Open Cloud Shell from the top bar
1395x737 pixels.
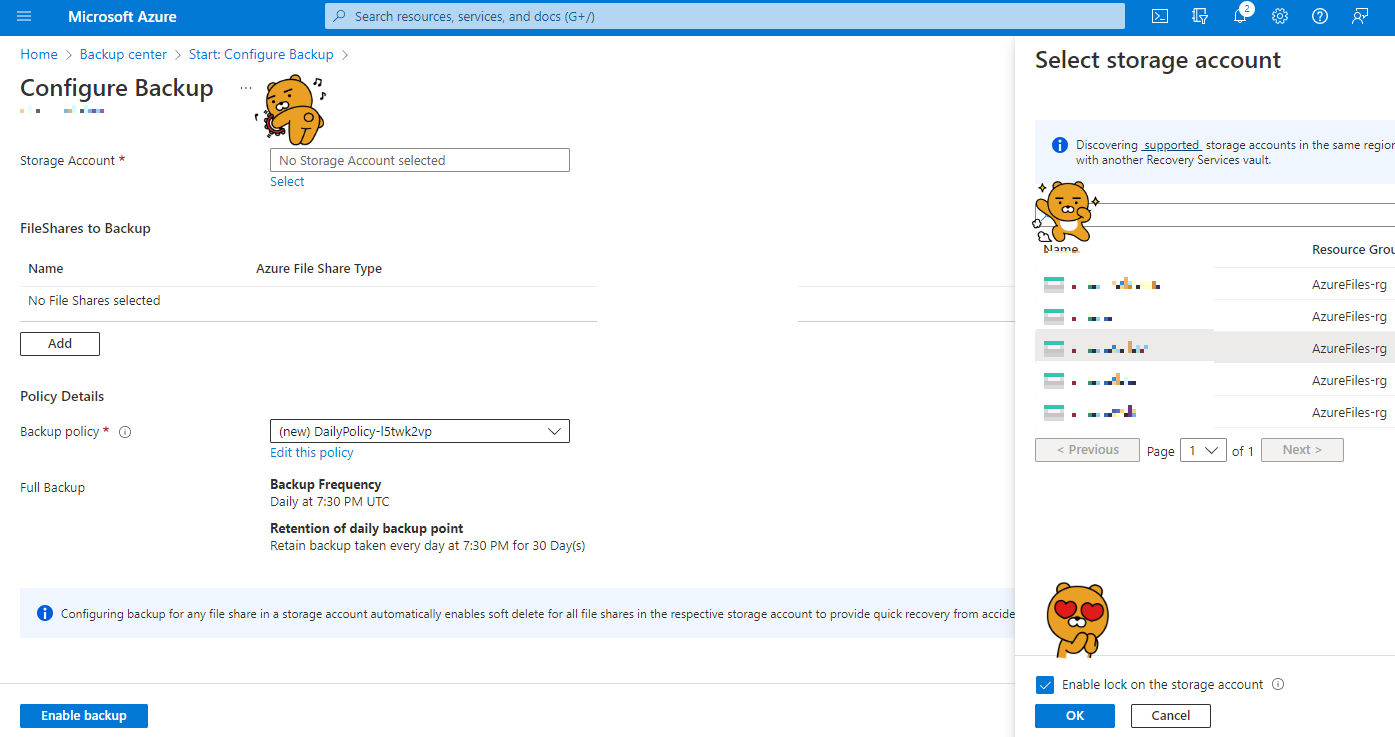click(1160, 17)
